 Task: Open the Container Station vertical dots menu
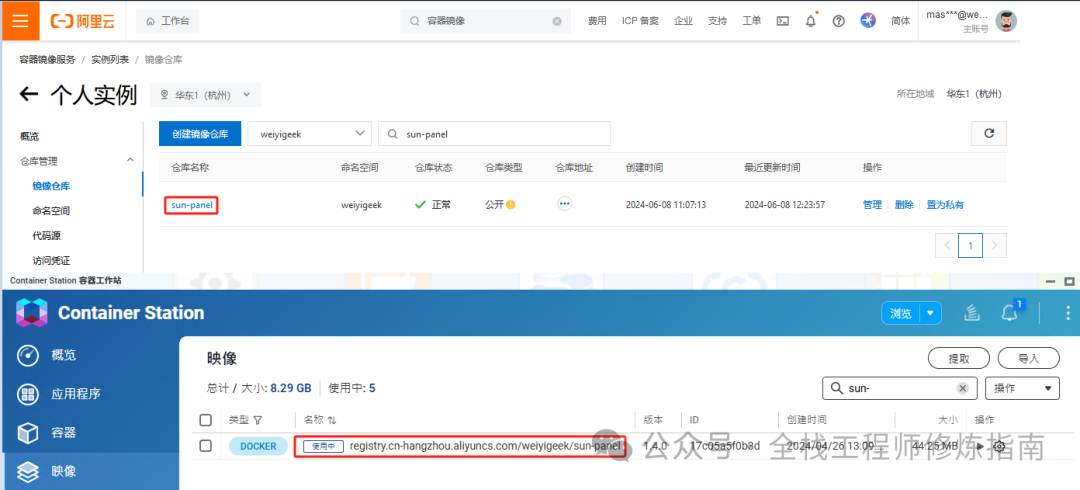point(1068,313)
